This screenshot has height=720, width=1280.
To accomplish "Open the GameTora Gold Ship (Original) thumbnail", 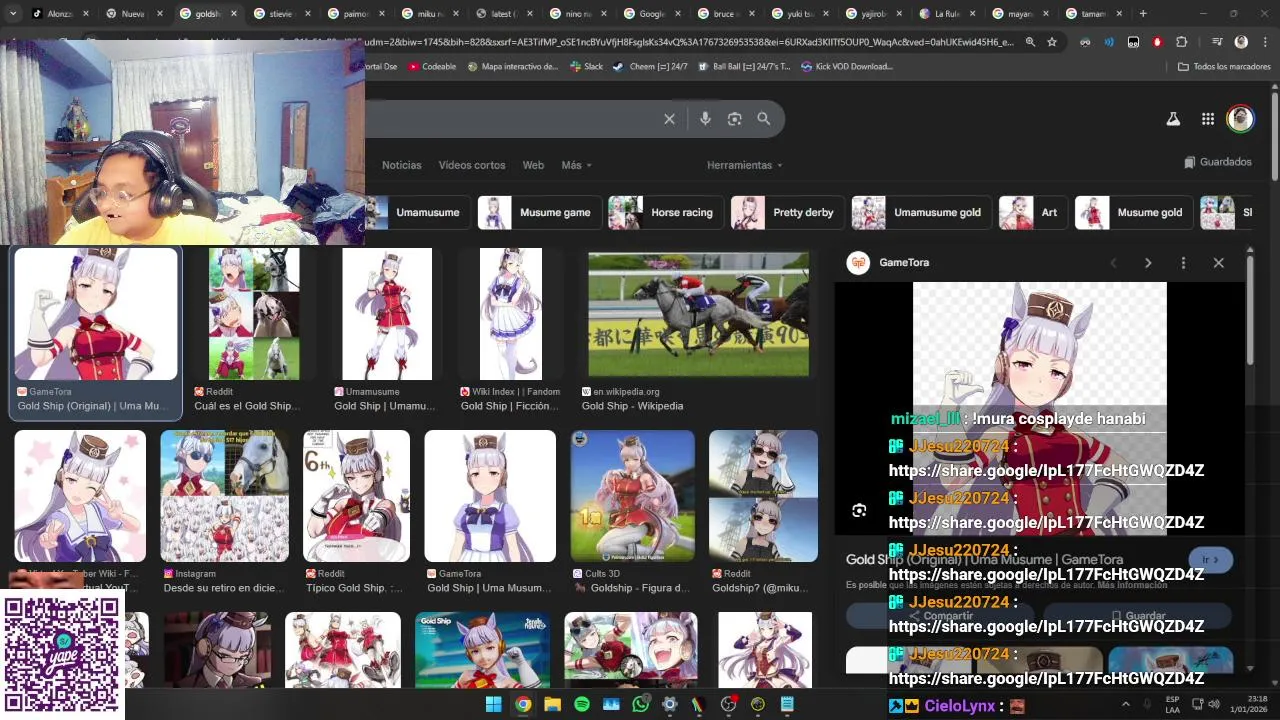I will point(96,314).
